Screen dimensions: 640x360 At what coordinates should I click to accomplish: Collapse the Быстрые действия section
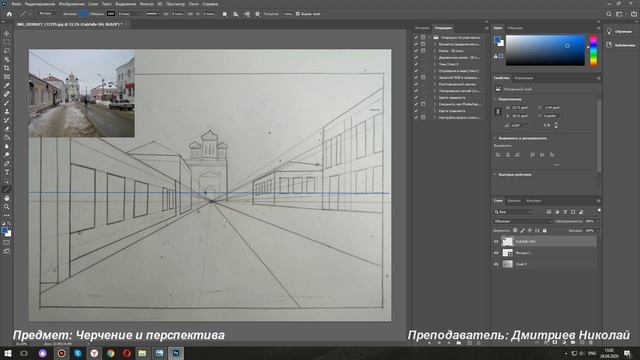495,174
